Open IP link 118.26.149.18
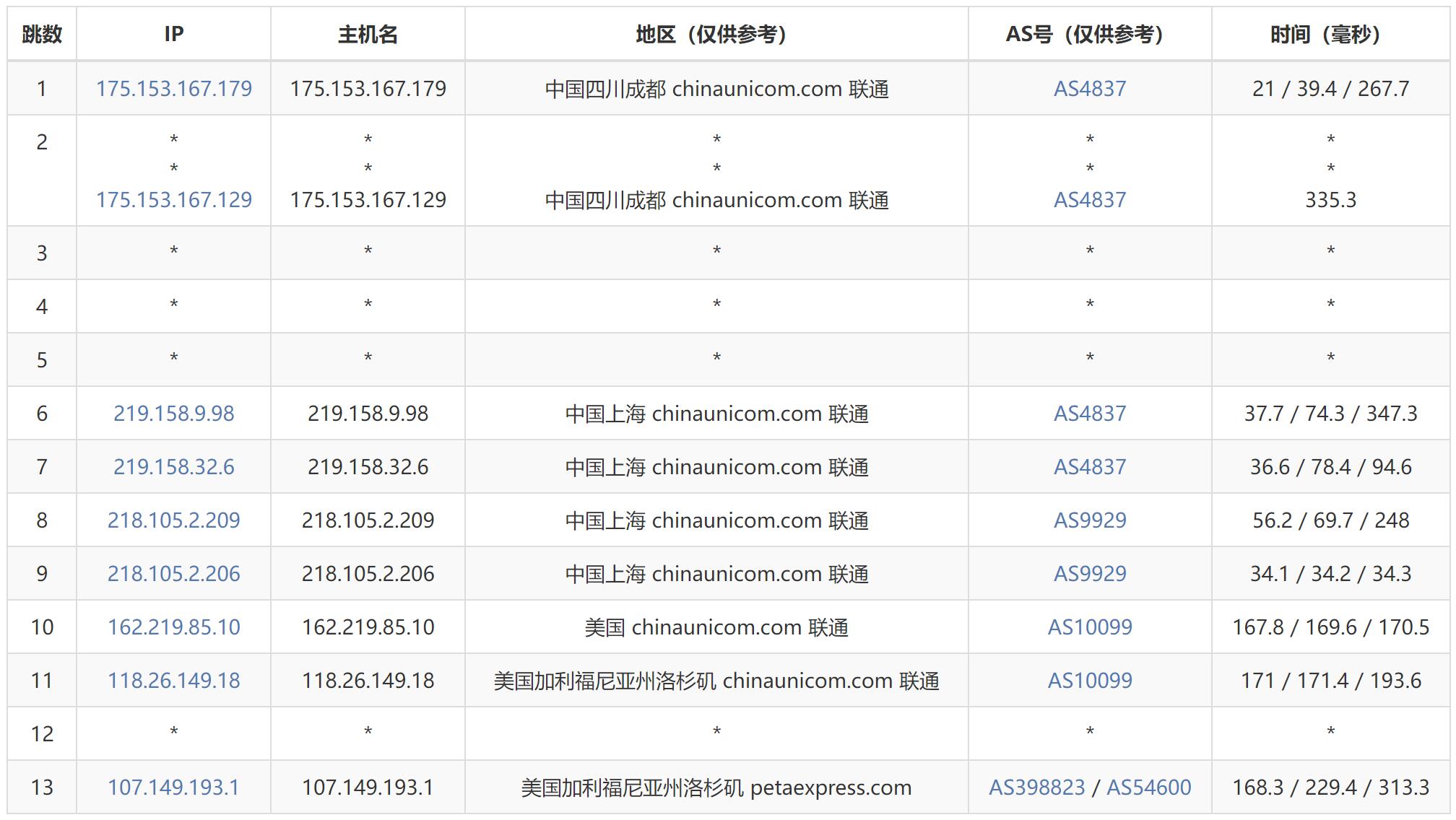The width and height of the screenshot is (1456, 820). pos(174,681)
